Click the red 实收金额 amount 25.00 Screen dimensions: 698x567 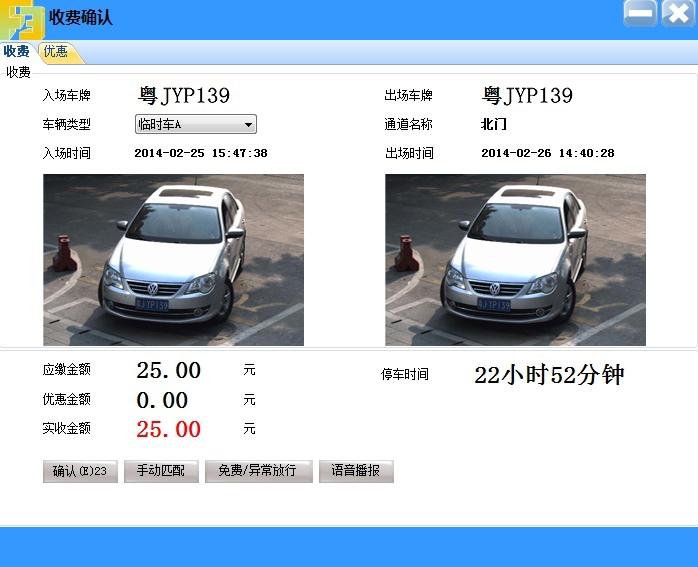point(168,430)
